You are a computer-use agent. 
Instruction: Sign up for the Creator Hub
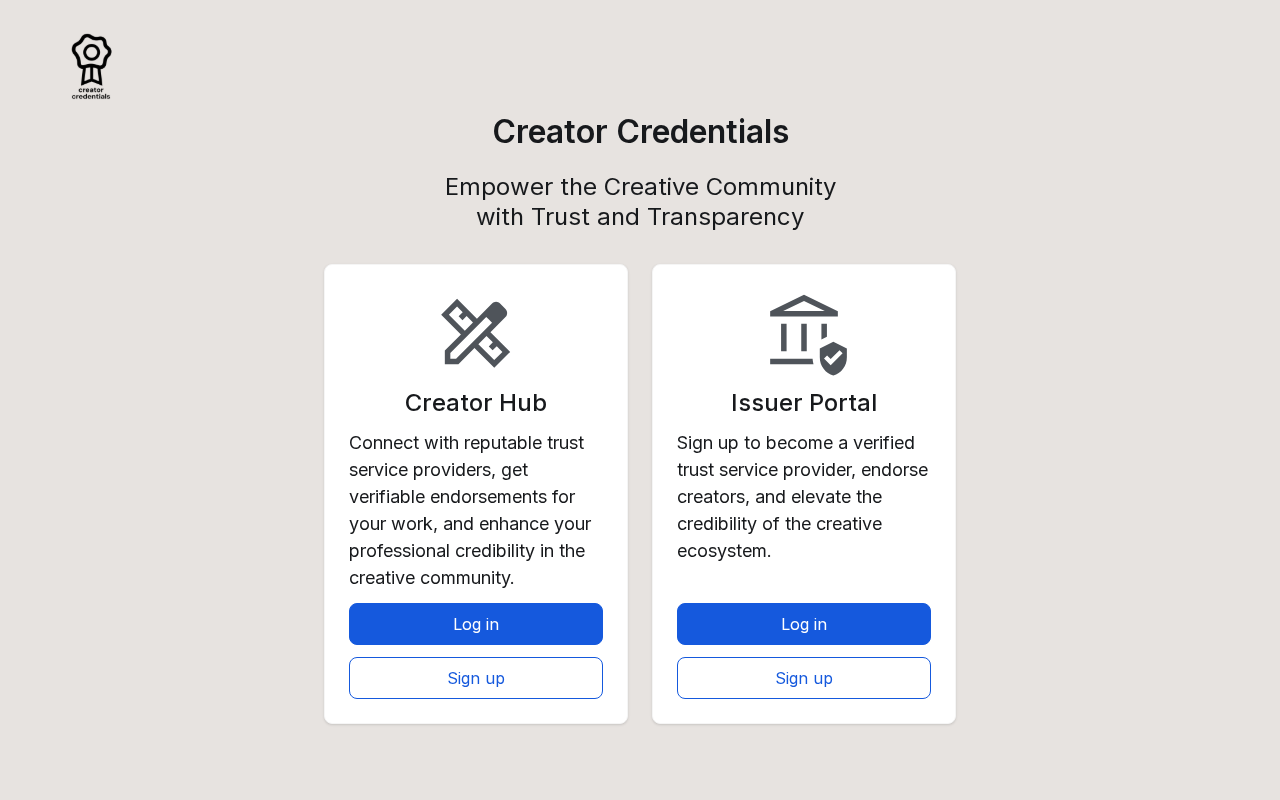coord(476,678)
